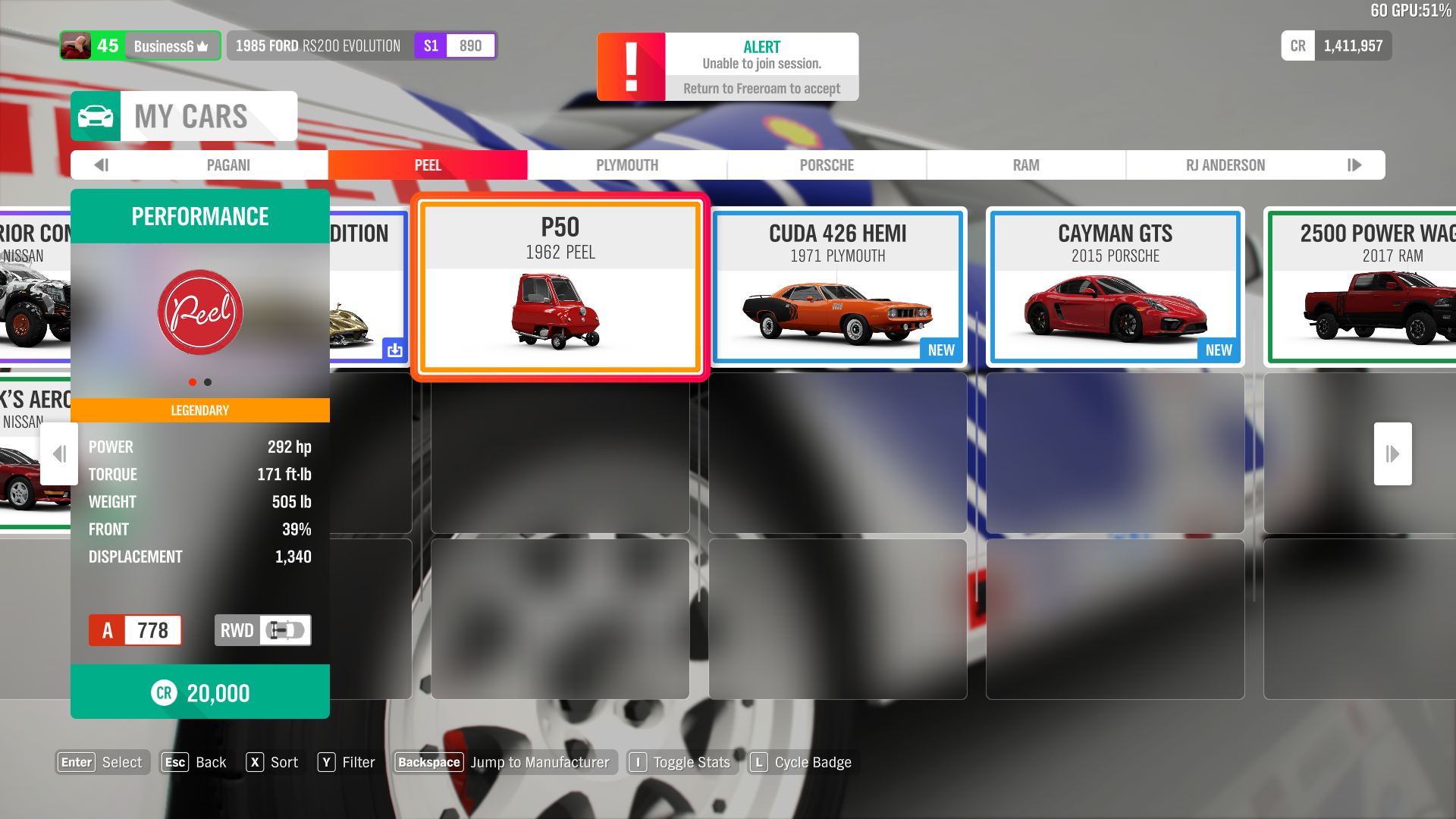Click the Performance panel header
This screenshot has width=1456, height=819.
[x=200, y=217]
